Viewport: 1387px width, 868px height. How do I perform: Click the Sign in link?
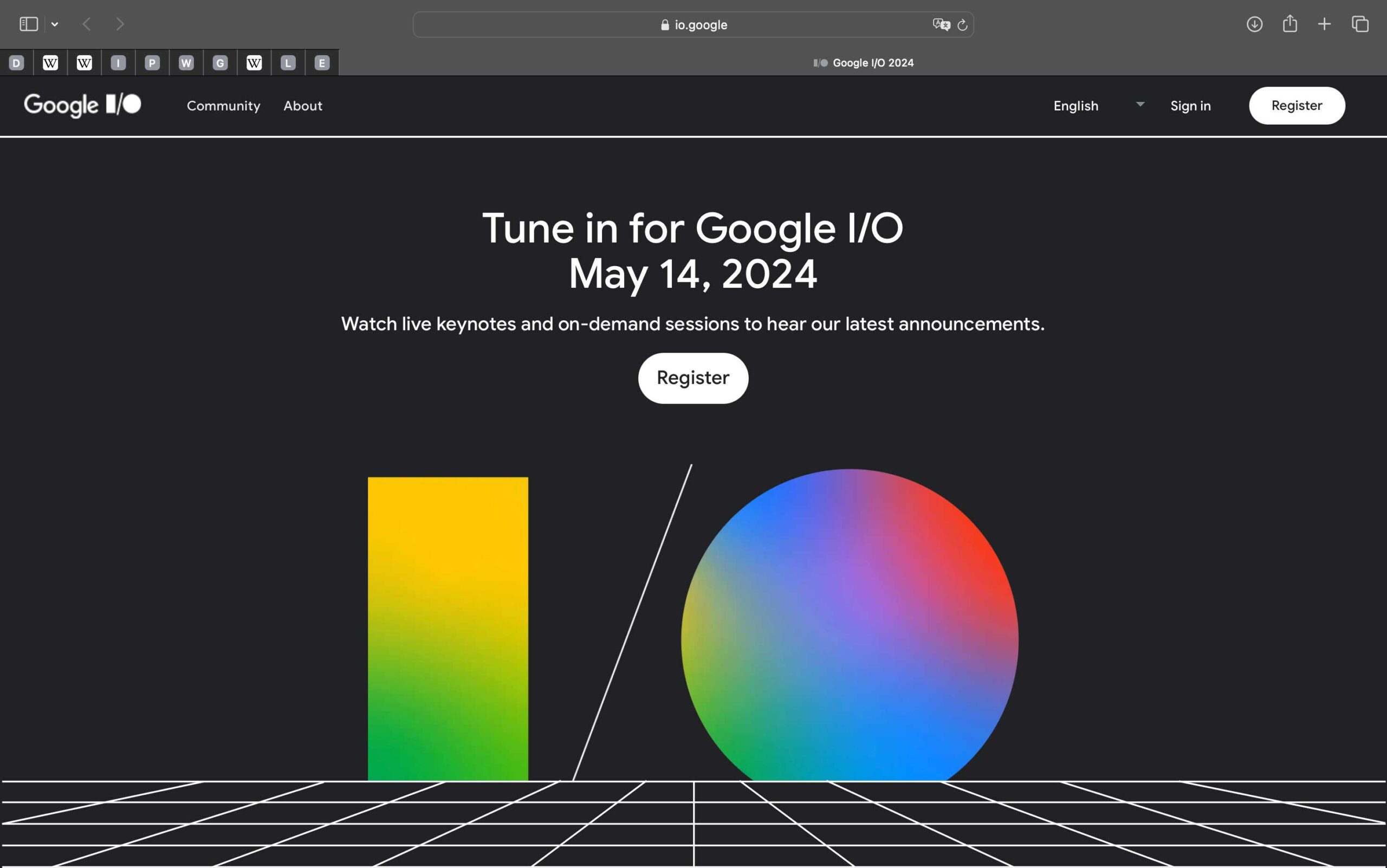point(1190,106)
